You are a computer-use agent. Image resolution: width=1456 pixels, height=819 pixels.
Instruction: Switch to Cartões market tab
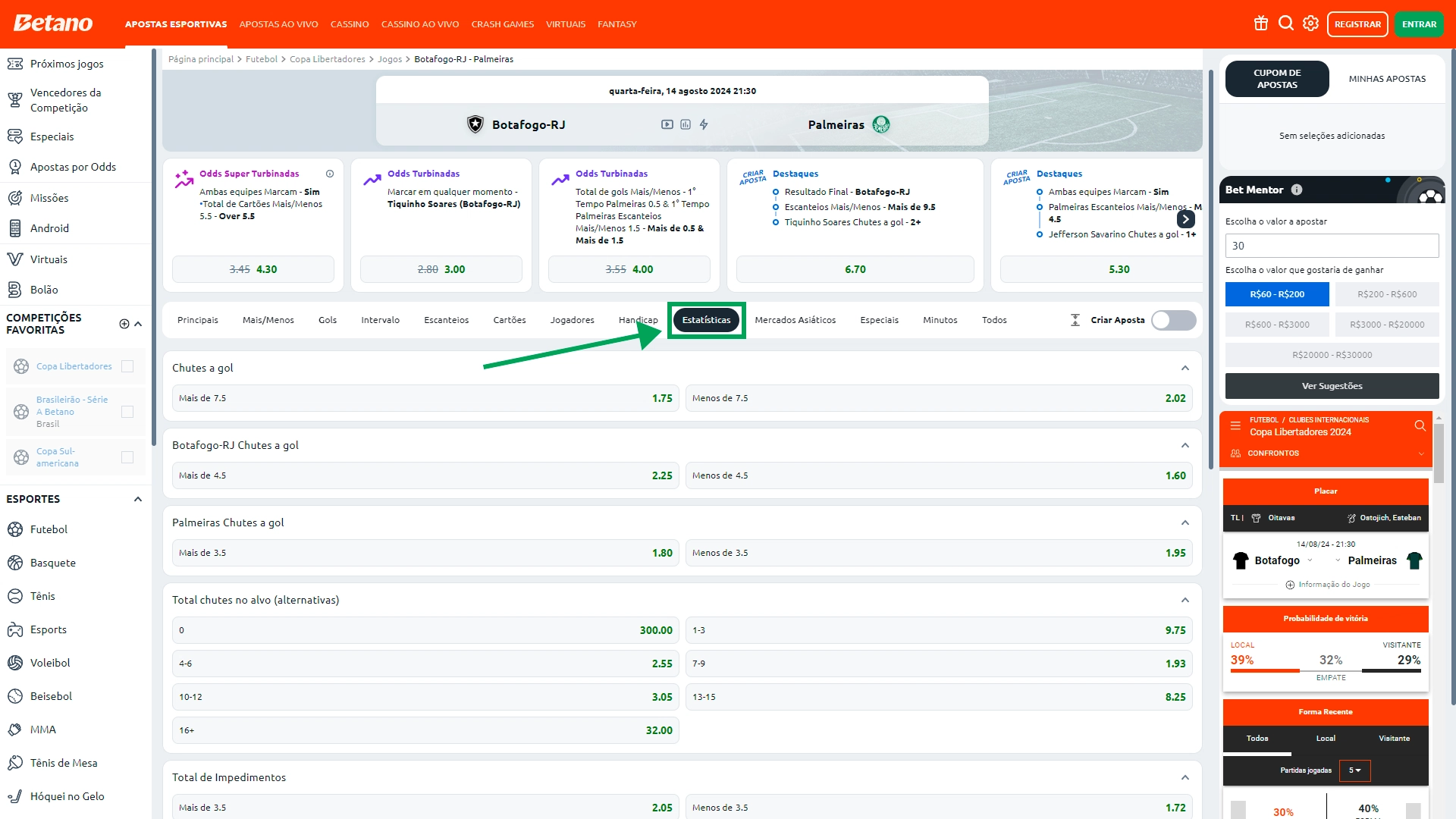point(510,320)
